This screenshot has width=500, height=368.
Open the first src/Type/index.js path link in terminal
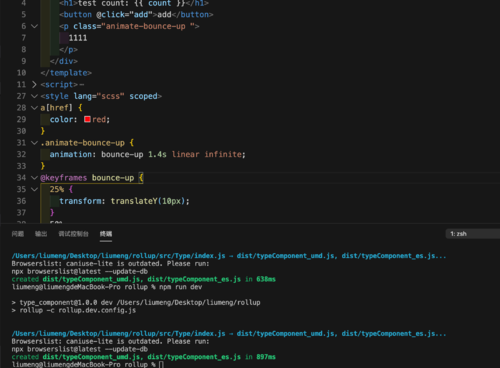118,256
